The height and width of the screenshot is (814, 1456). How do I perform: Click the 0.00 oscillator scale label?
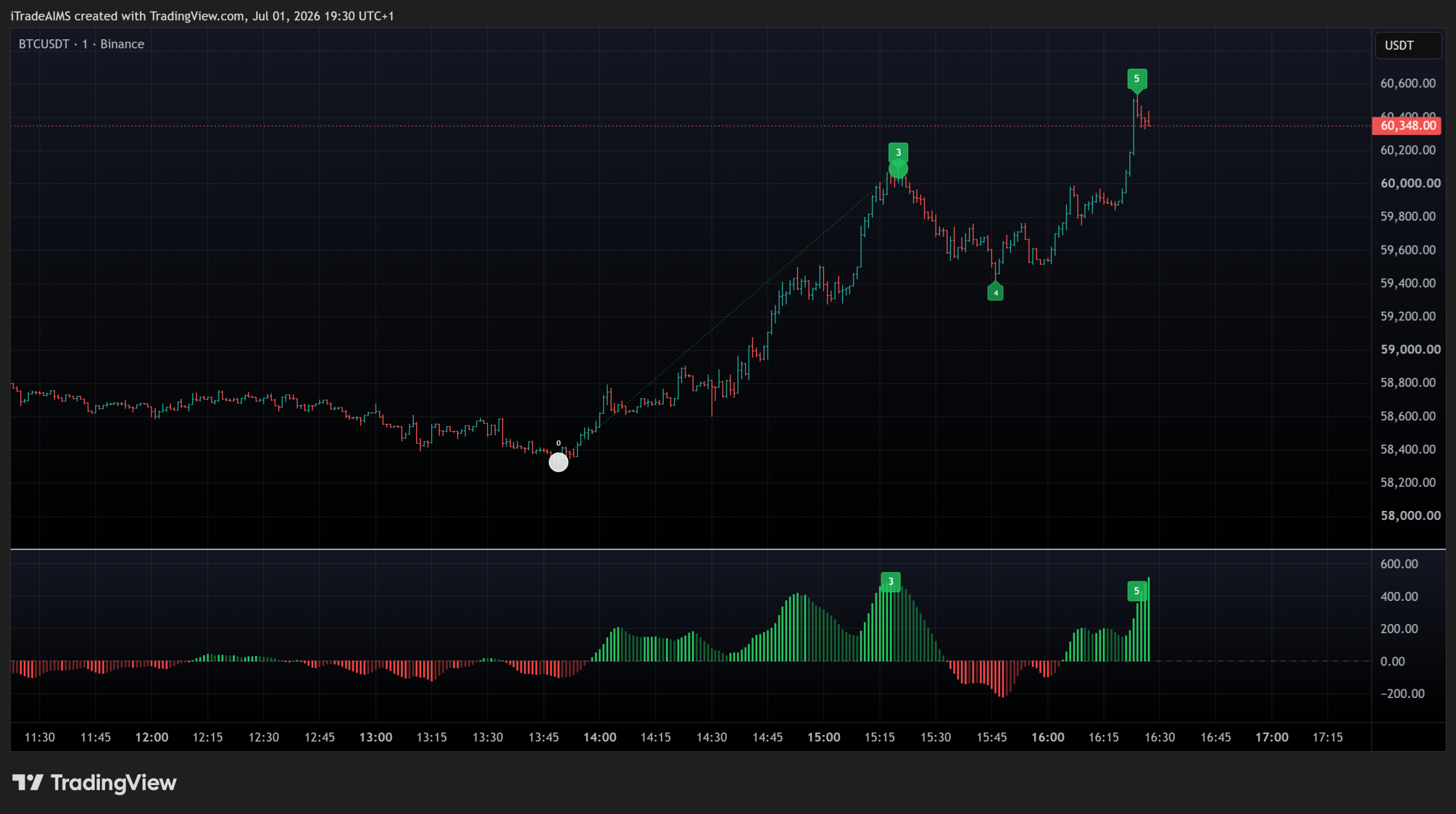coord(1392,662)
